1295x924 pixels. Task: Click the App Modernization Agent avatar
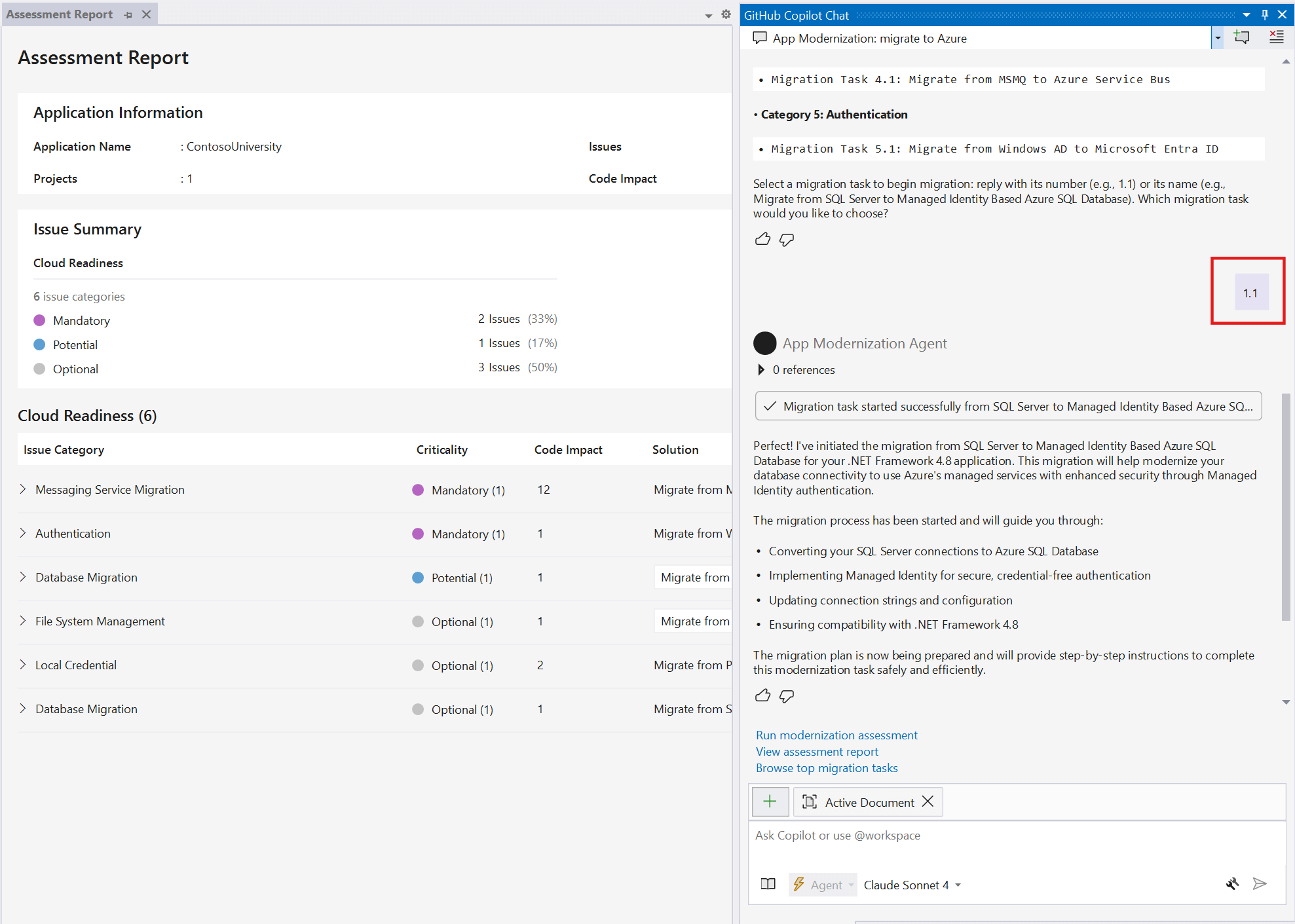pyautogui.click(x=765, y=343)
